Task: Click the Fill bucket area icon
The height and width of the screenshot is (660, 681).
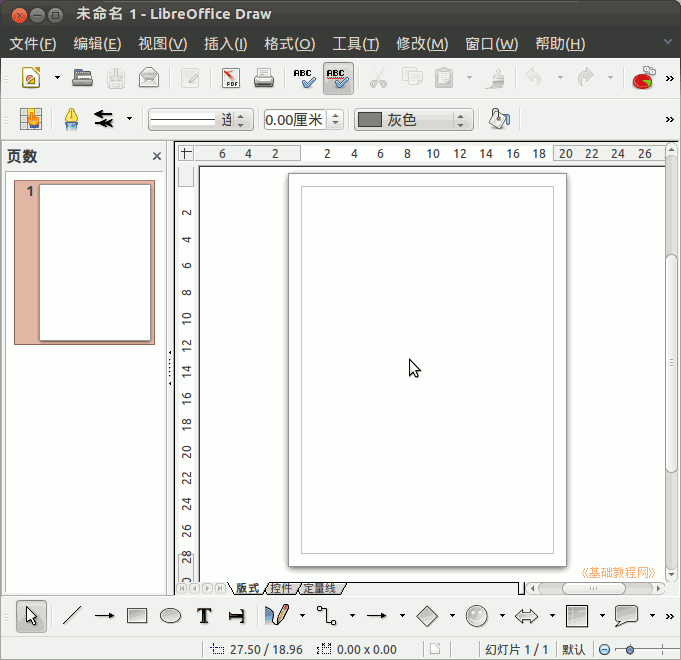Action: tap(498, 120)
